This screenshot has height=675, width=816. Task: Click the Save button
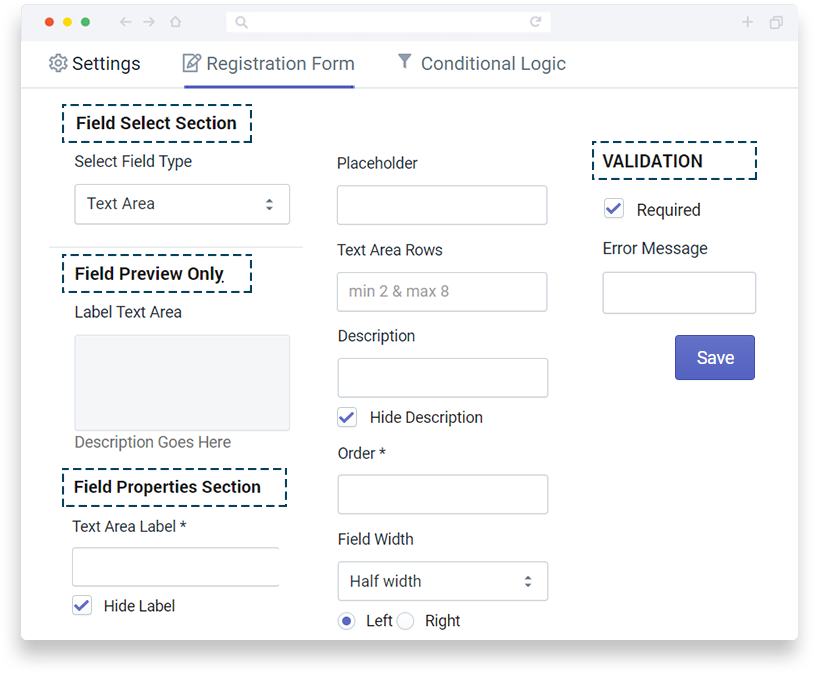point(715,358)
